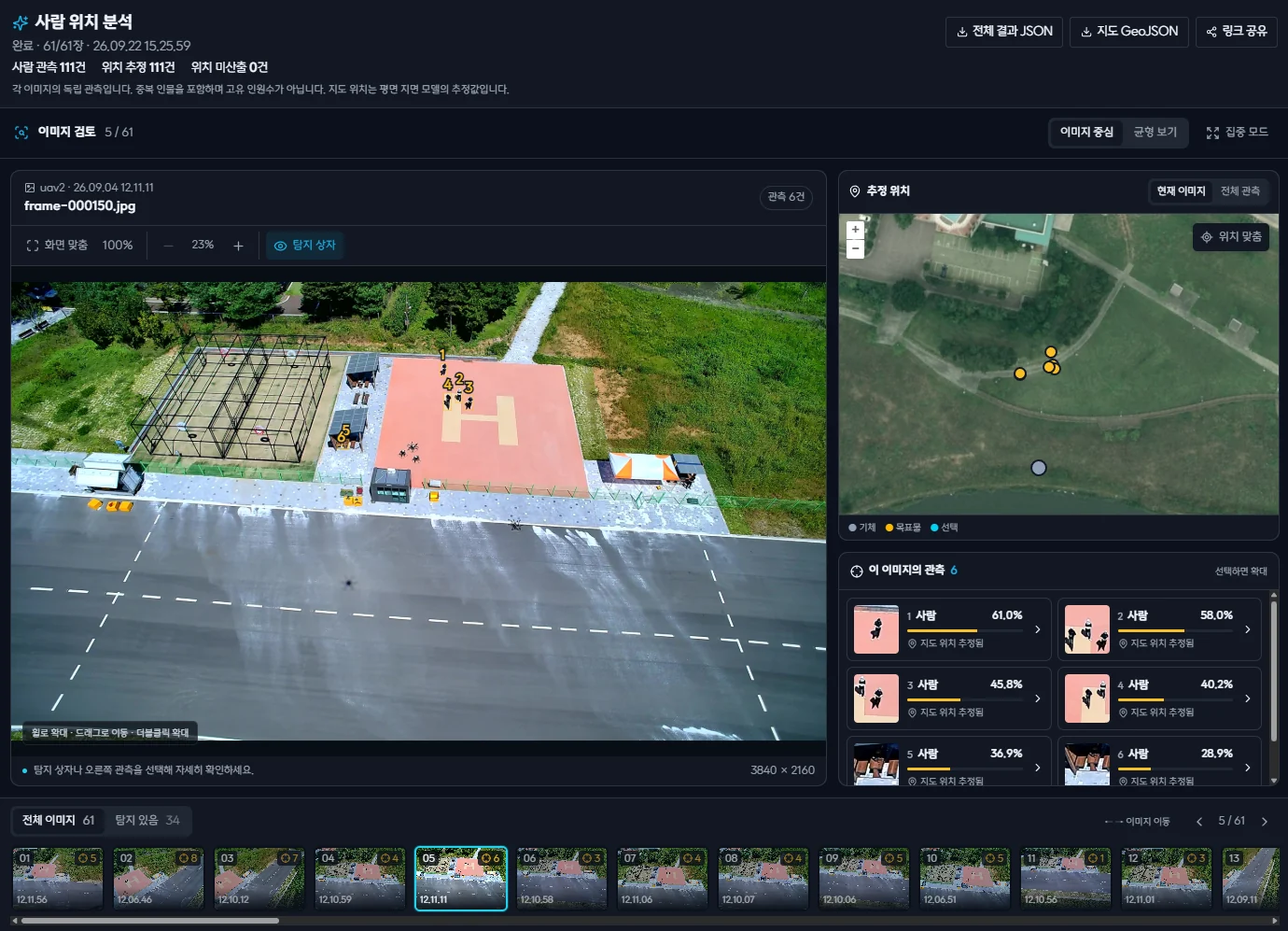Export the 지도 GeoJSON file
The image size is (1288, 931).
coord(1129,32)
